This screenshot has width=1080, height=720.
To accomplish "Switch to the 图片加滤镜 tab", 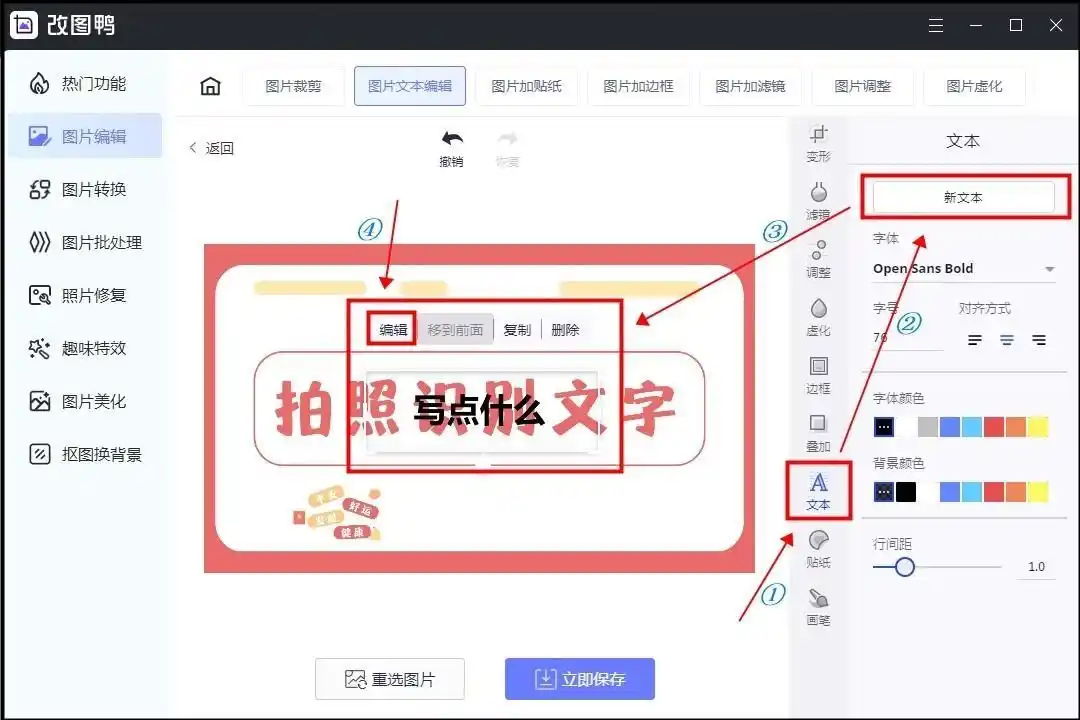I will tap(751, 86).
